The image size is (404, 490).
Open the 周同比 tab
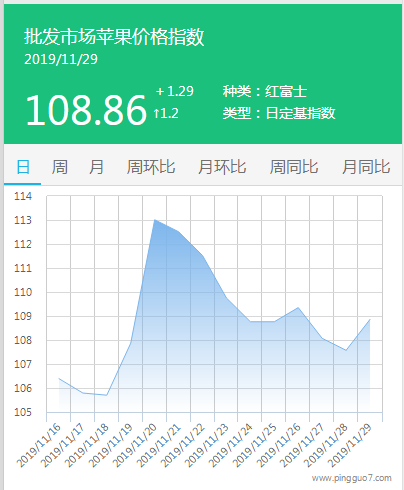pos(294,167)
